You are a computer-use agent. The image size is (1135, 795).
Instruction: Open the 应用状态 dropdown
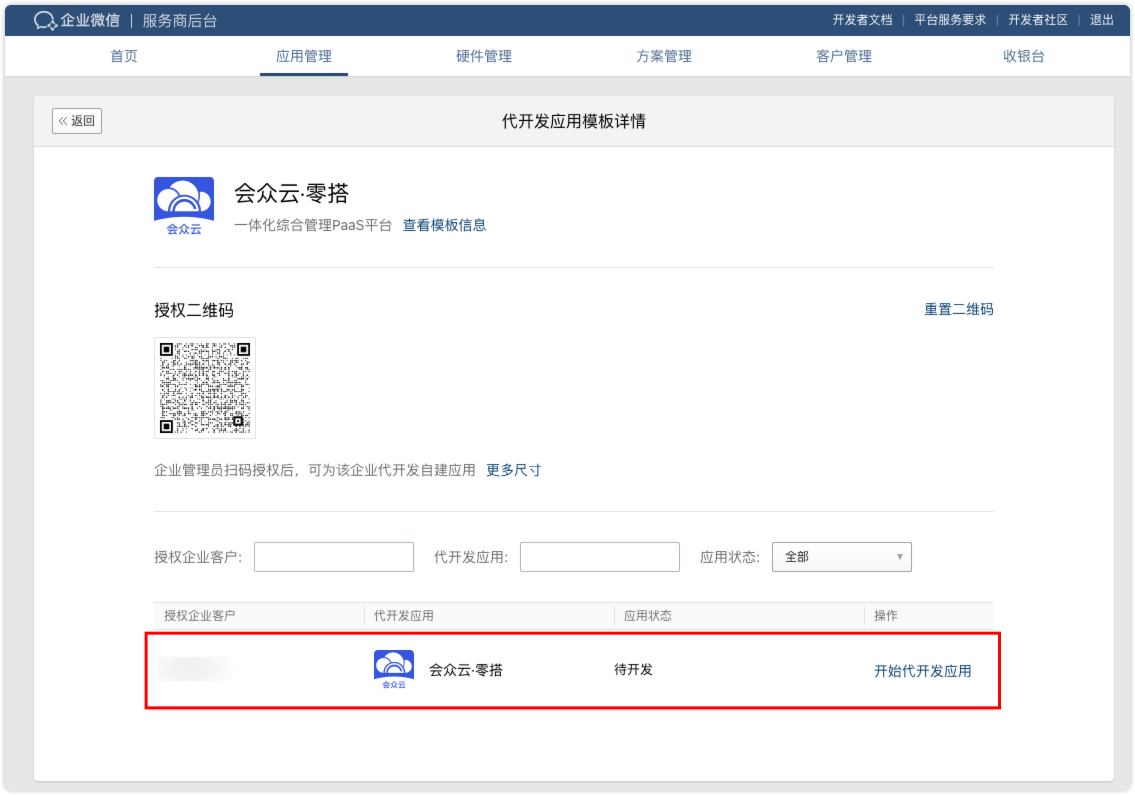pyautogui.click(x=841, y=557)
